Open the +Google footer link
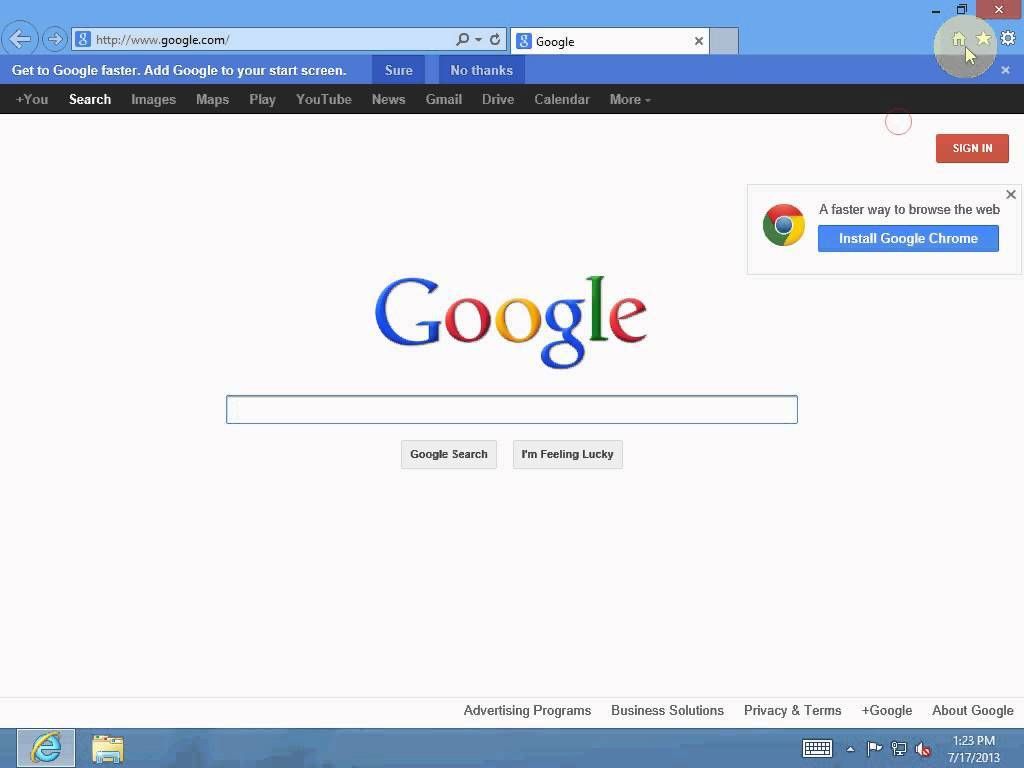The image size is (1024, 768). (x=886, y=711)
